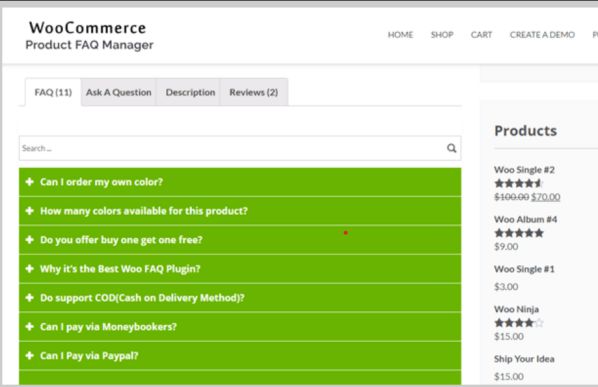Click the $3.00 price of Woo Single #1

(x=506, y=286)
